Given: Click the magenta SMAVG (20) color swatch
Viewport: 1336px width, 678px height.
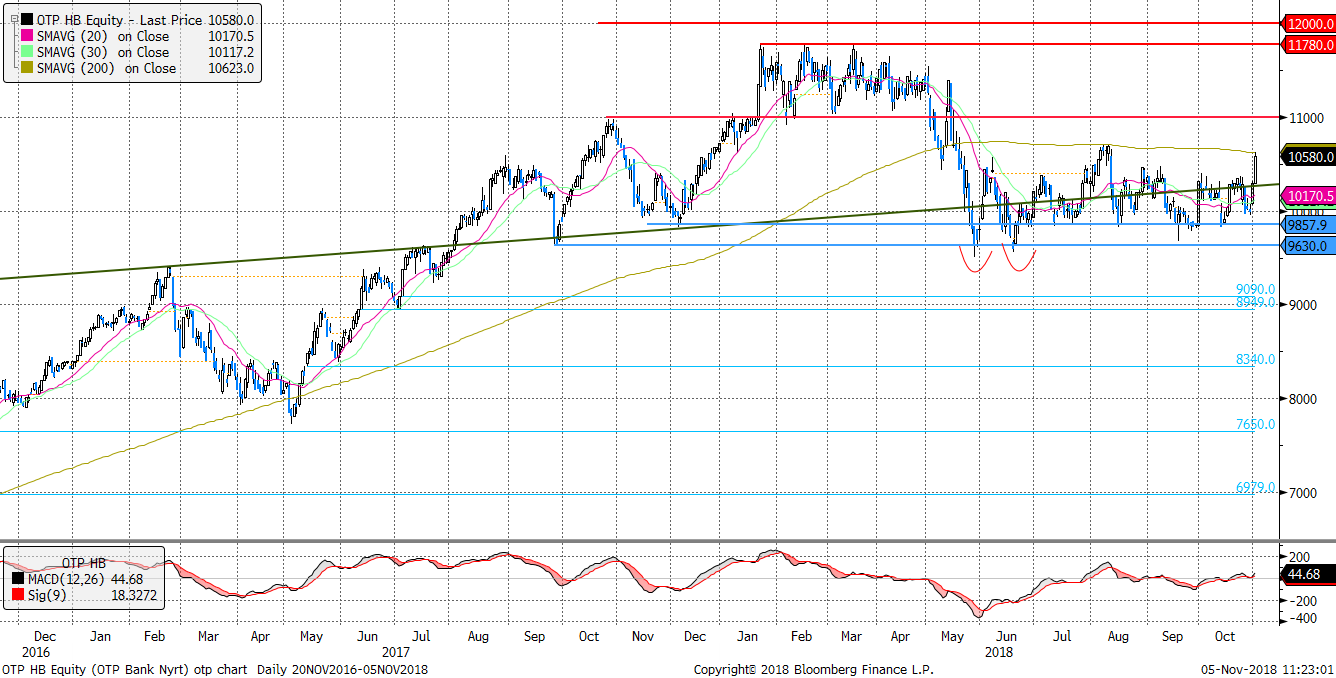Looking at the screenshot, I should pyautogui.click(x=27, y=36).
